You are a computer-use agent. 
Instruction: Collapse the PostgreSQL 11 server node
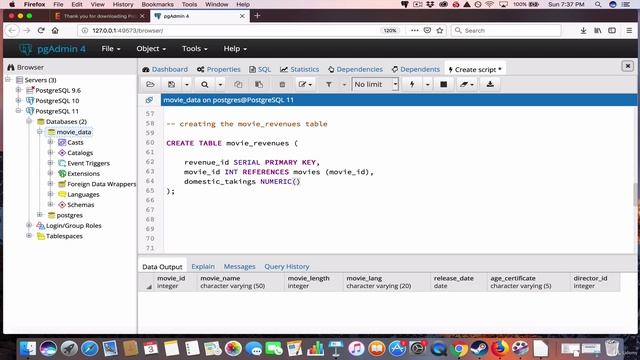(18, 111)
